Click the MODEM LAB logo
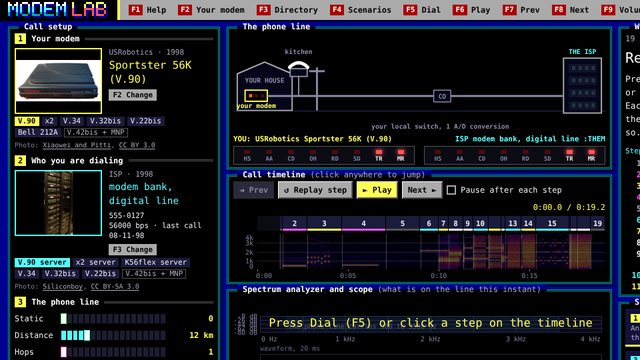The width and height of the screenshot is (640, 360). pos(58,9)
